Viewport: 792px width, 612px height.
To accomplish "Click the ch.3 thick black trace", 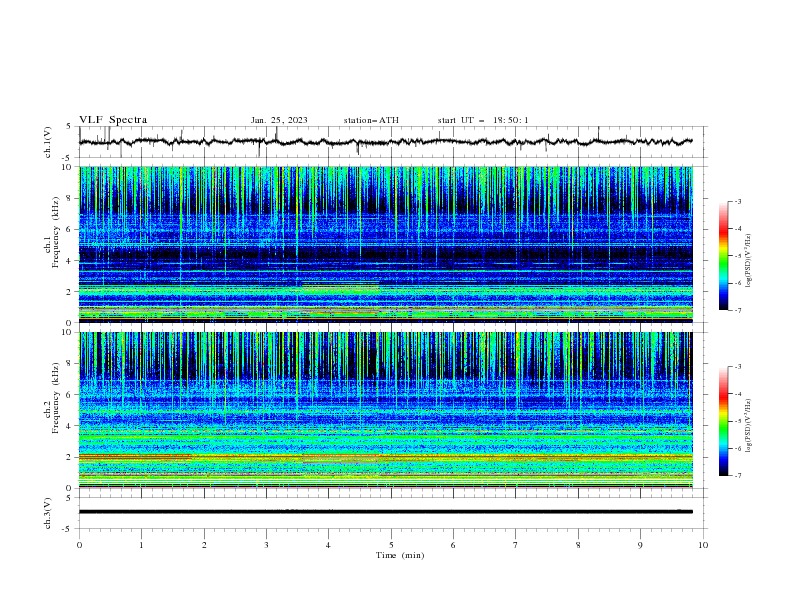I will click(x=385, y=512).
